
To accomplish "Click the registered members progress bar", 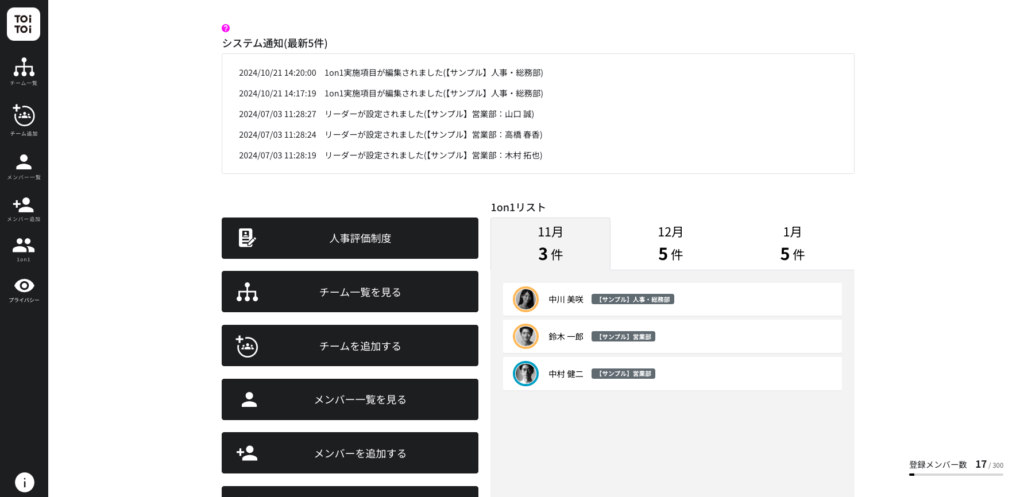I will 955,475.
